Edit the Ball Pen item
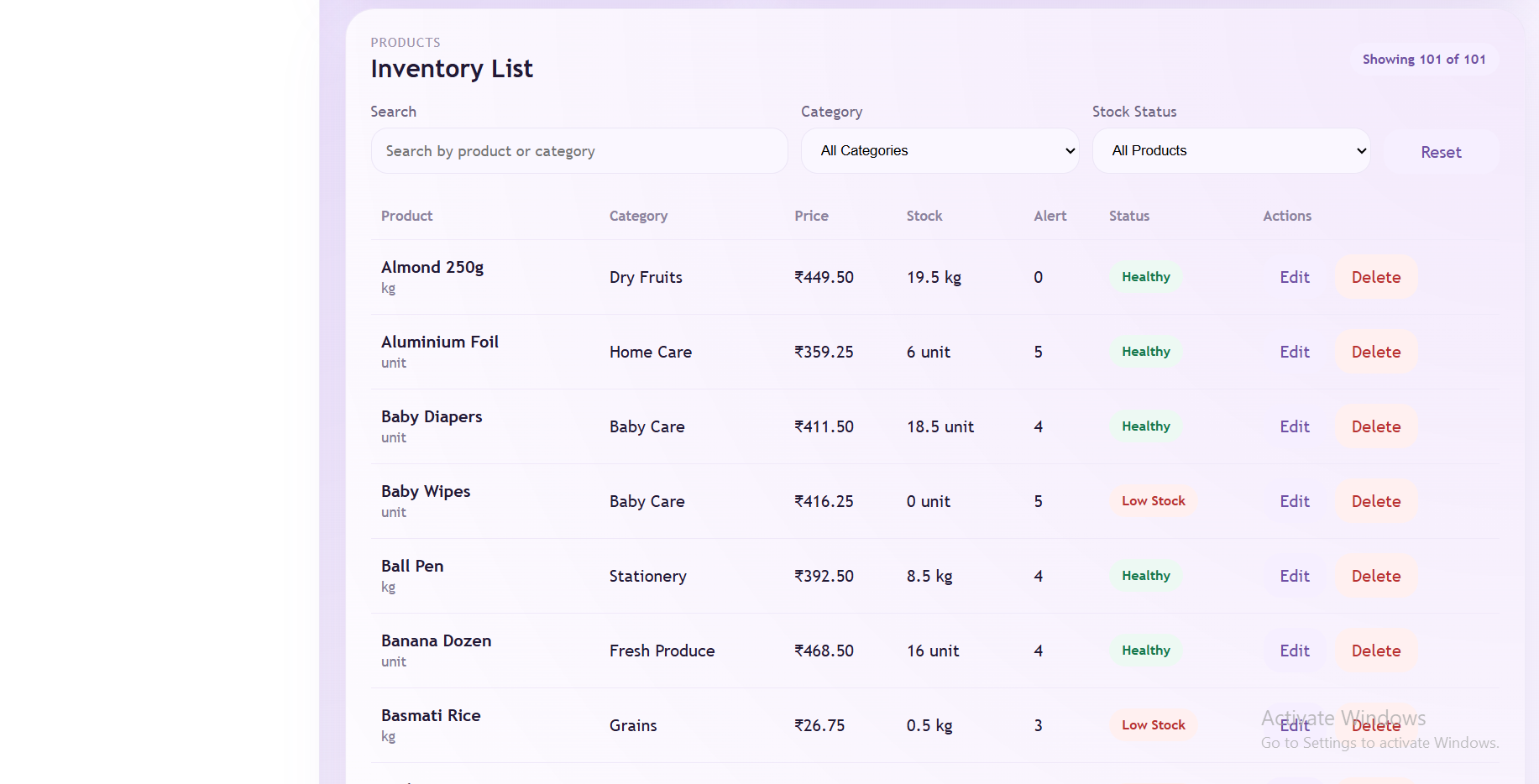Screen dimensions: 1539x784 pos(1295,576)
